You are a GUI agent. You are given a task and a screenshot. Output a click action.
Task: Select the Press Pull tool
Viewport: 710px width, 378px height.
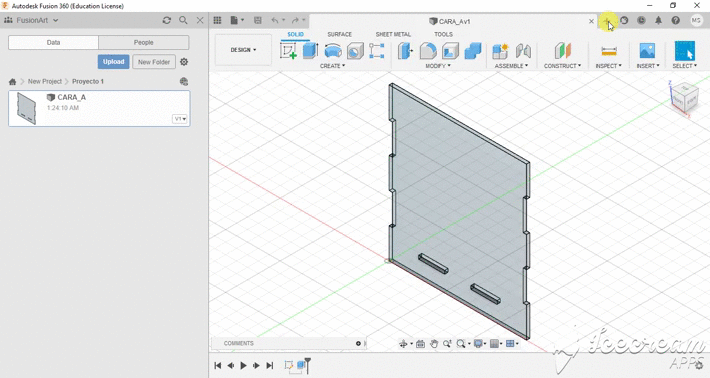[x=405, y=51]
